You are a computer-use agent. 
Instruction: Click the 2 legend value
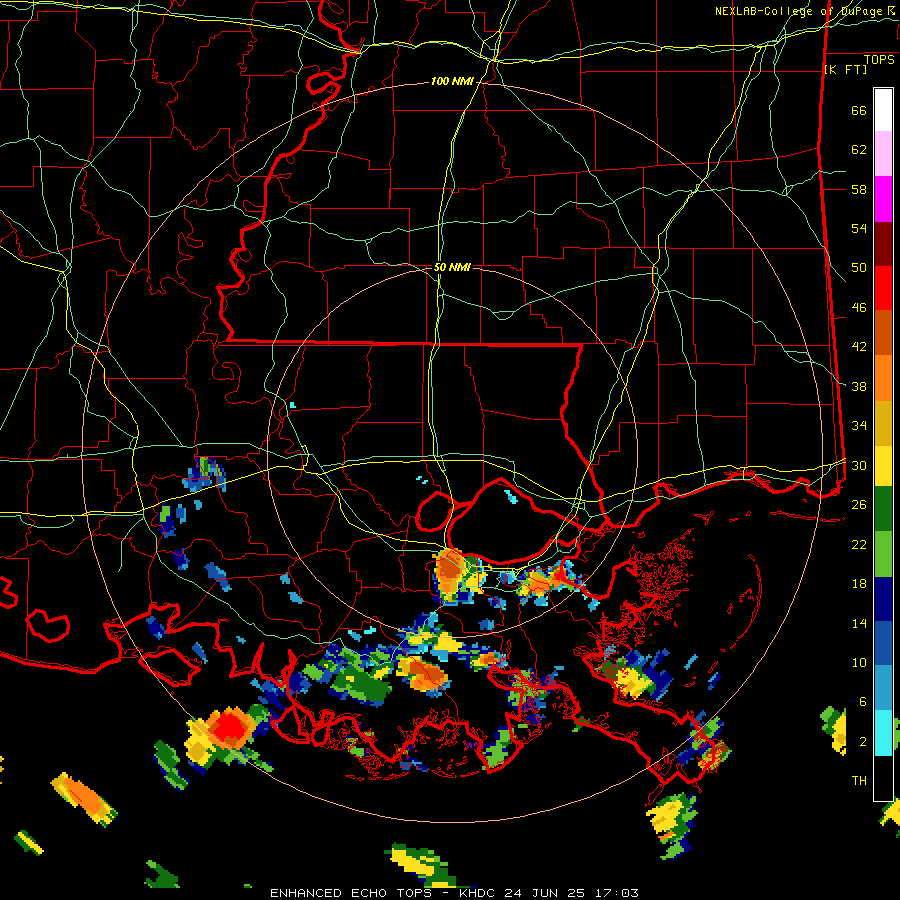point(863,741)
